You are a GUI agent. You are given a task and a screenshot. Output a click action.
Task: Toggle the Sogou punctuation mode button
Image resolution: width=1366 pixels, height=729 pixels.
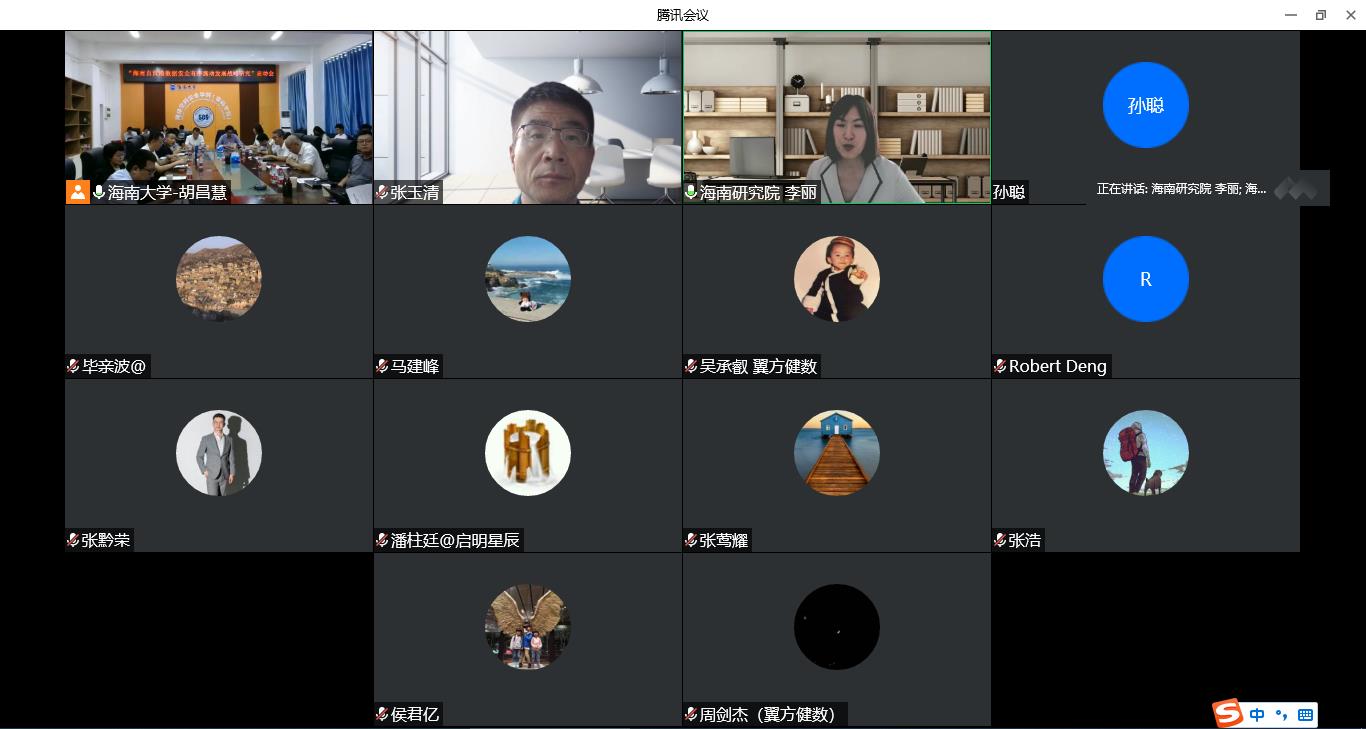1281,714
